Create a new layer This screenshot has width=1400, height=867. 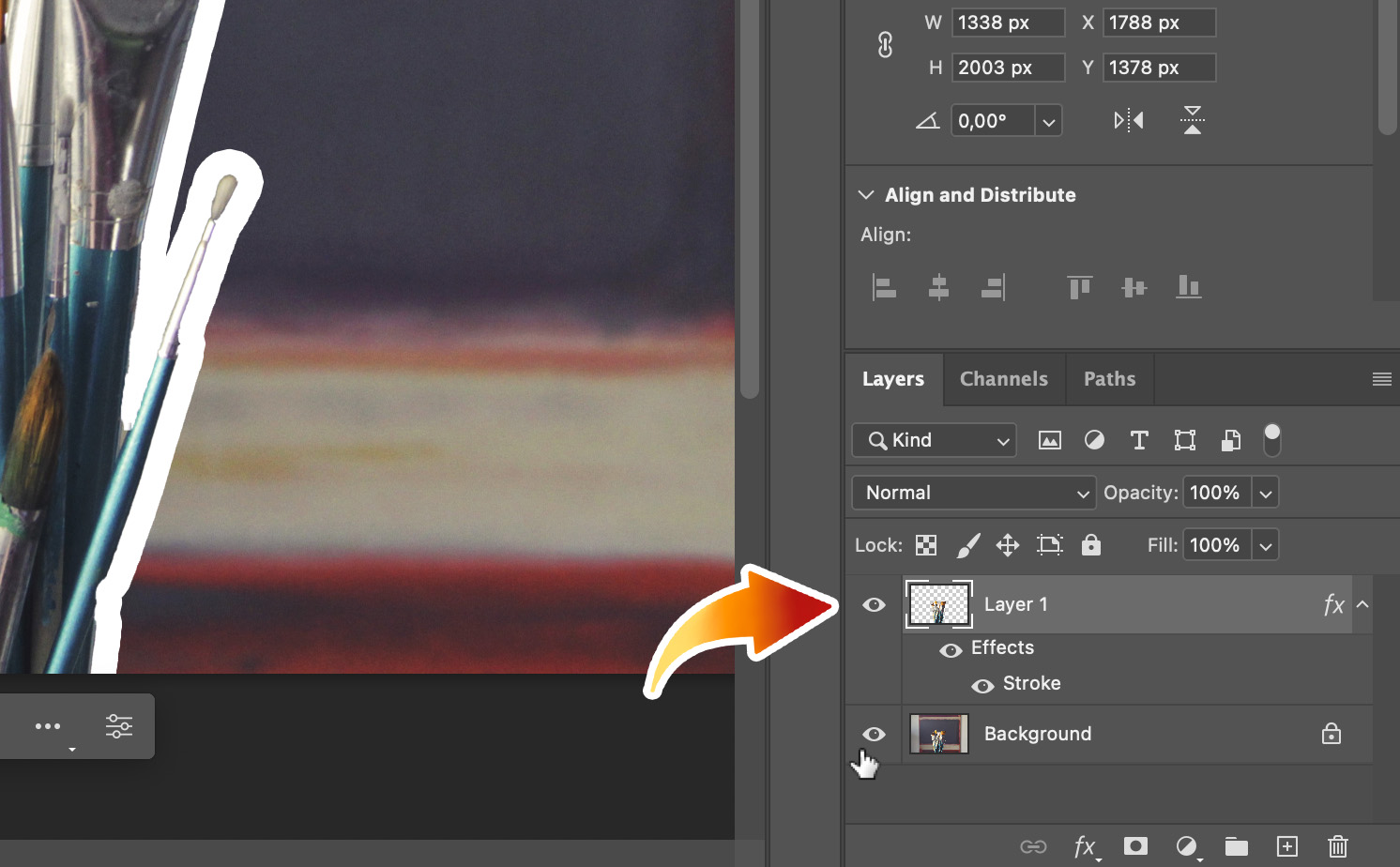point(1286,845)
